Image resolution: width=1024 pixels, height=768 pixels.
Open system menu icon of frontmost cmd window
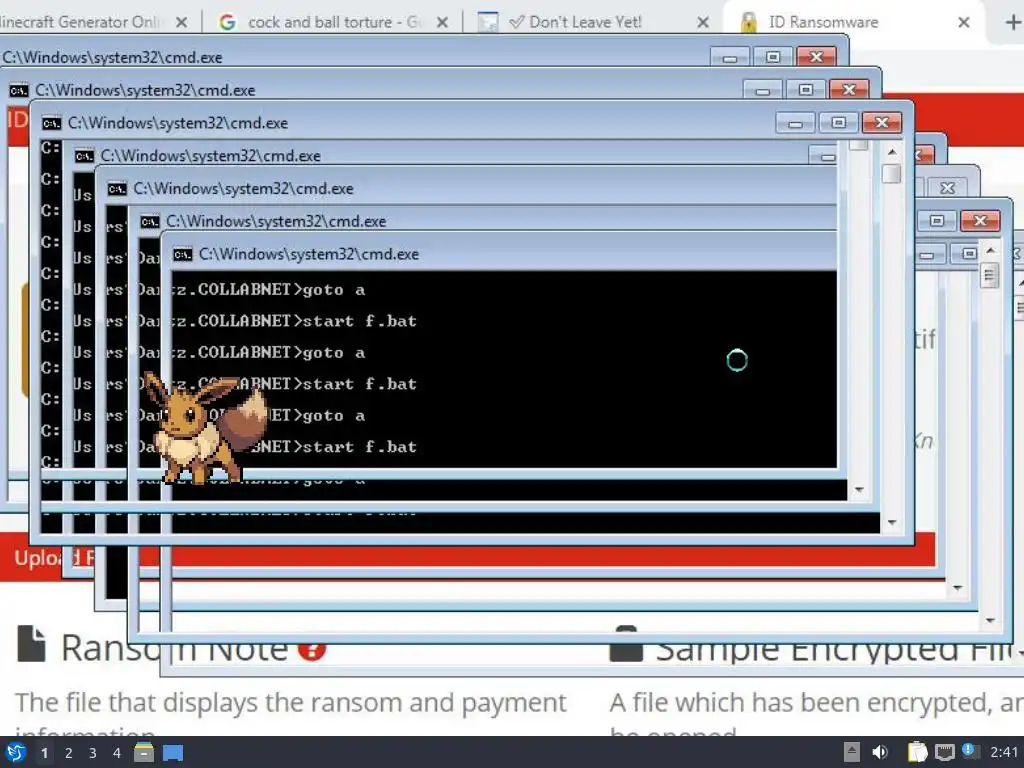[182, 254]
